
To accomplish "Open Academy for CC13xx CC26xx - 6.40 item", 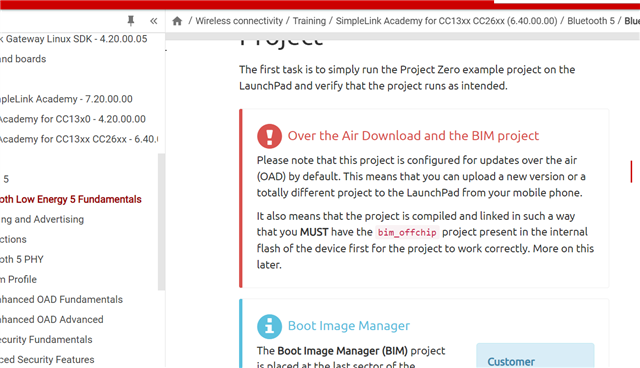I will point(79,139).
